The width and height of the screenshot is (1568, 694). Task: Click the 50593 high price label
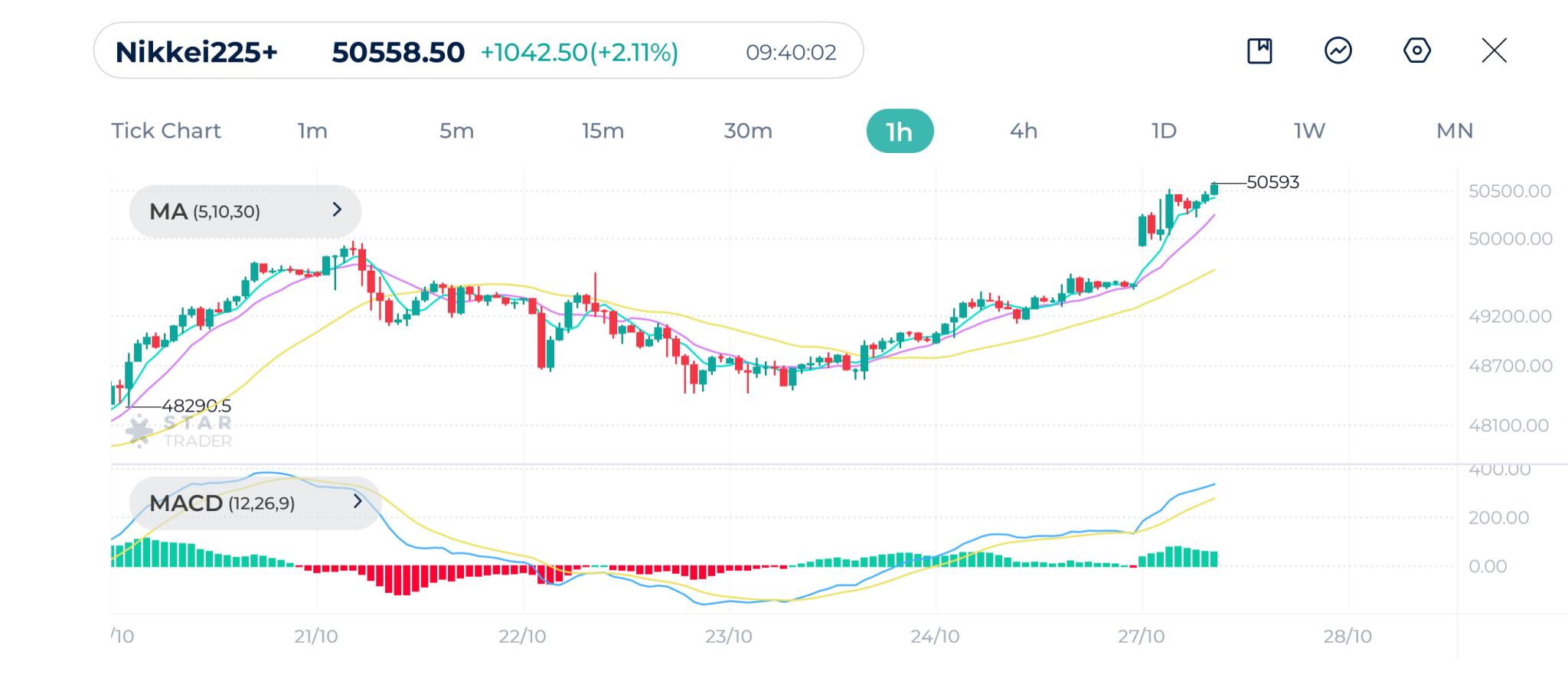tap(1272, 182)
